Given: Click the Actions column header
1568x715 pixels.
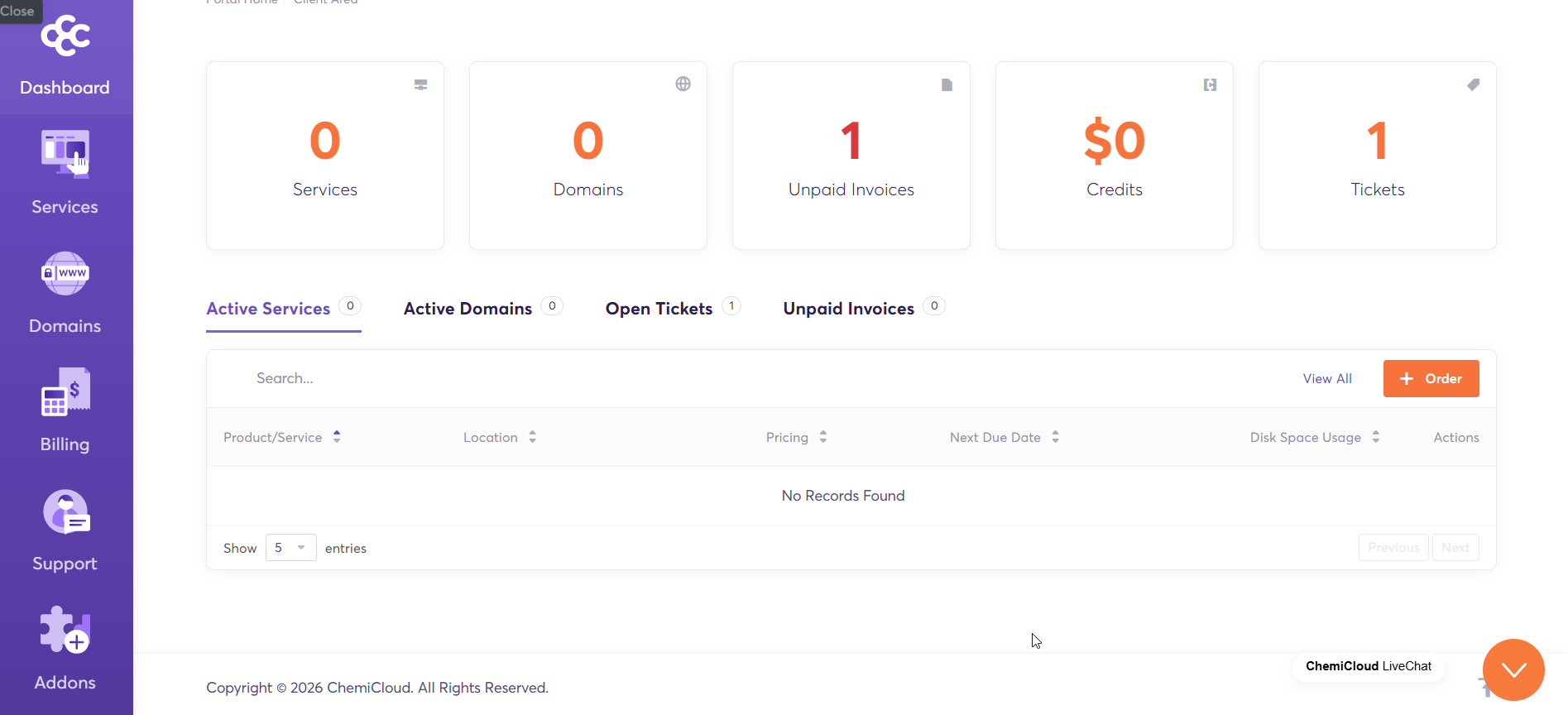Looking at the screenshot, I should (x=1456, y=437).
